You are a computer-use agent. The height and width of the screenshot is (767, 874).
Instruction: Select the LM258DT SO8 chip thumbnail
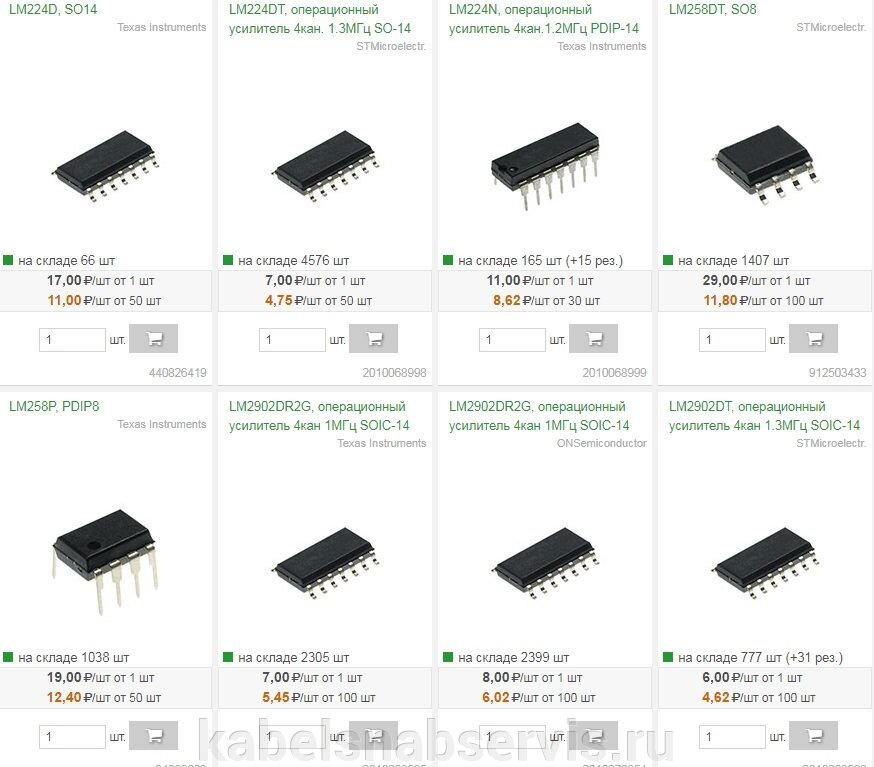(x=765, y=165)
